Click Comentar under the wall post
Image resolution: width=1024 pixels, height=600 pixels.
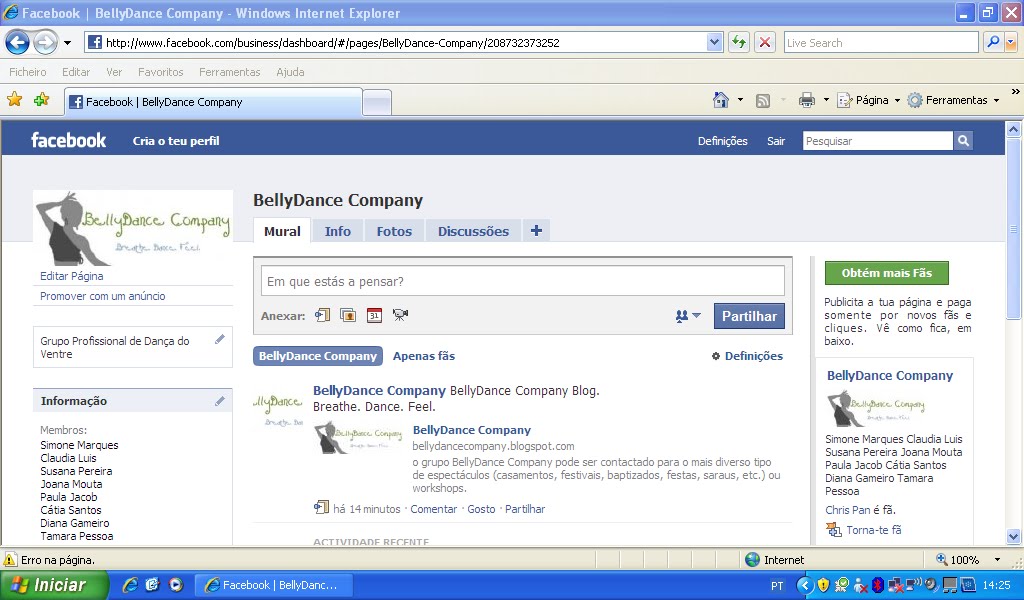[434, 509]
